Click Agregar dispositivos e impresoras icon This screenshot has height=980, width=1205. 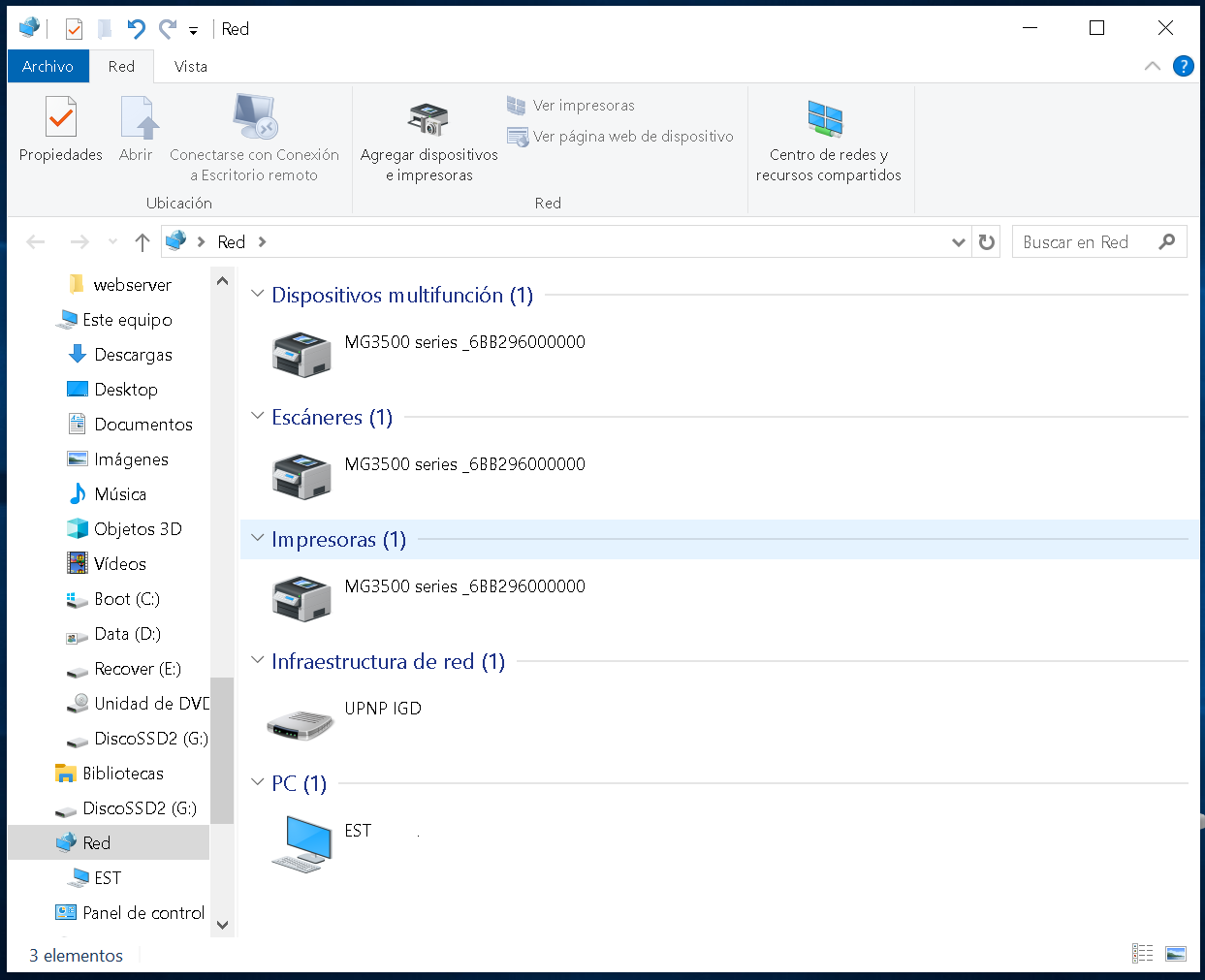[x=428, y=119]
